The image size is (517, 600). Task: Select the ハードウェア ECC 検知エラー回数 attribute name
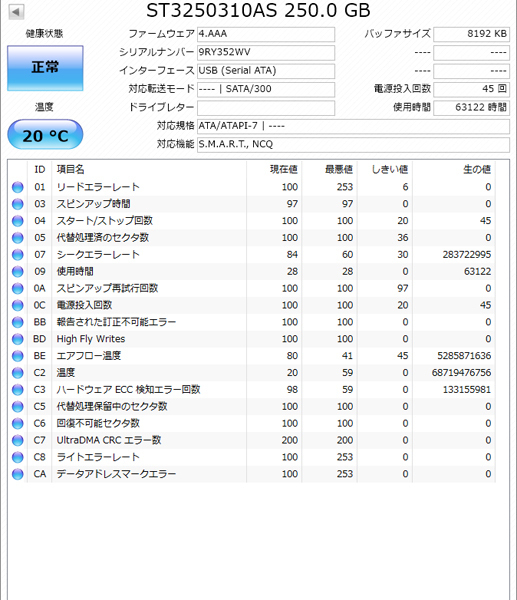point(129,390)
